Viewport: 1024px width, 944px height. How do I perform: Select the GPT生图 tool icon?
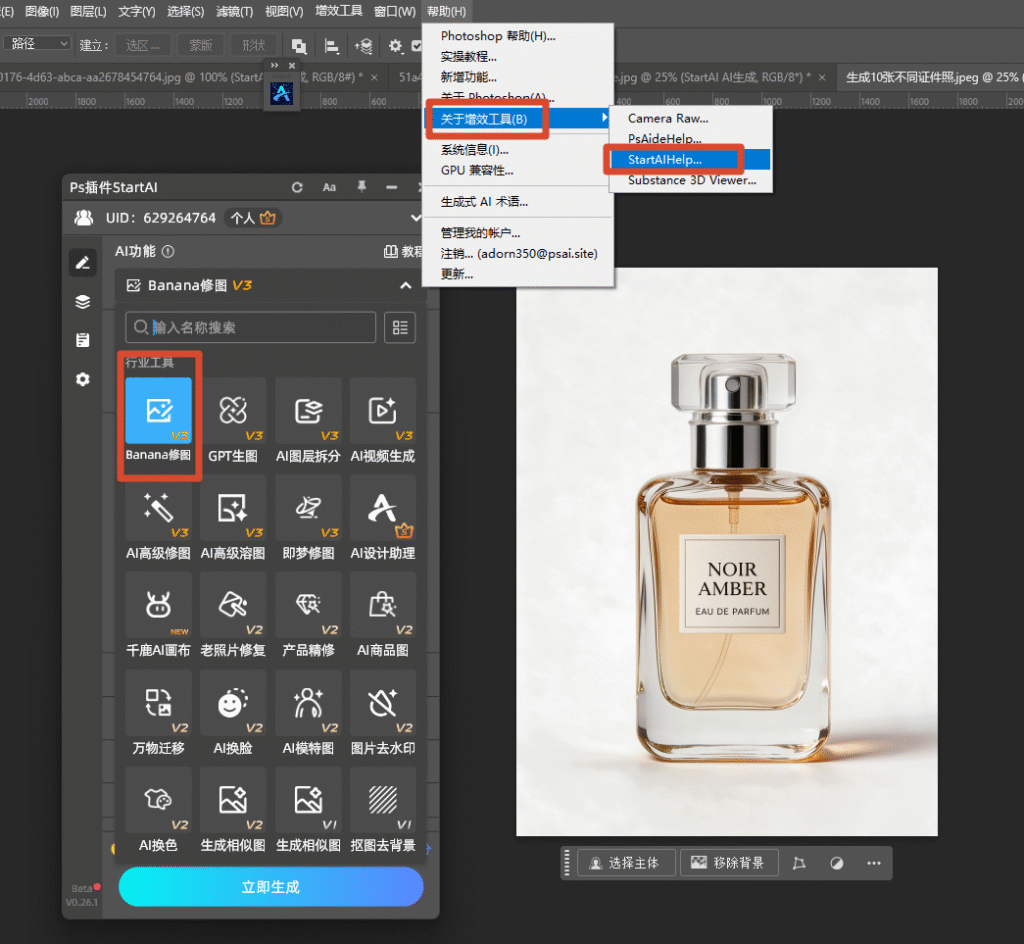[233, 411]
